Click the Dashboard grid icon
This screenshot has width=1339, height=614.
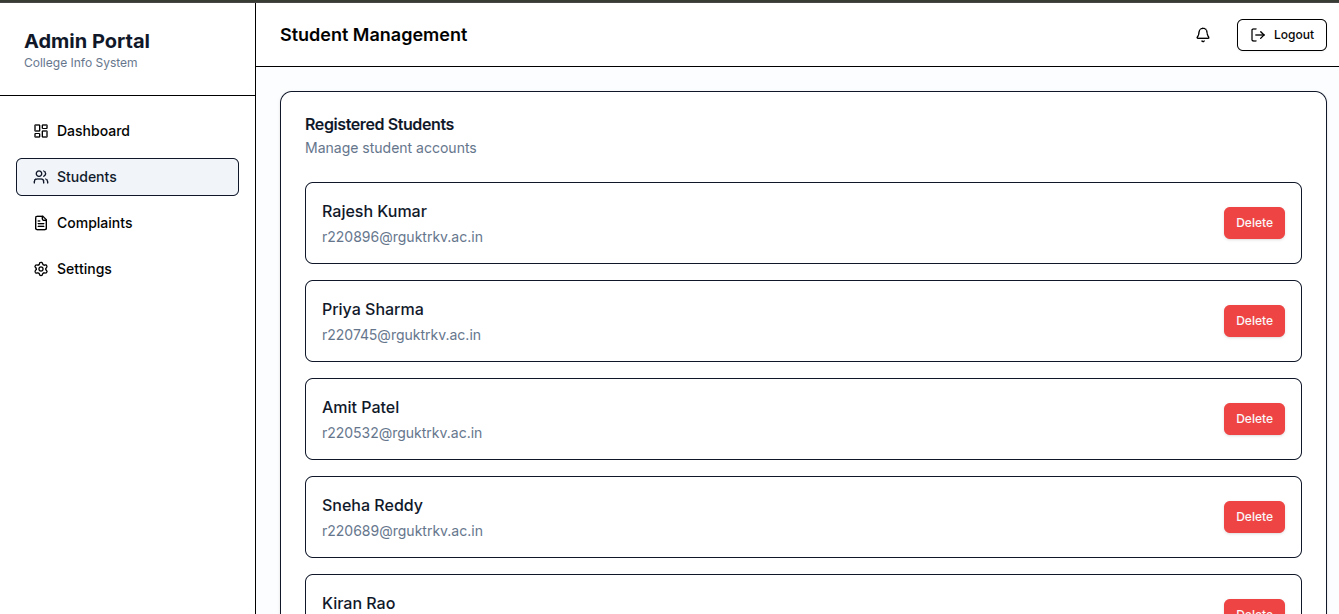coord(41,131)
